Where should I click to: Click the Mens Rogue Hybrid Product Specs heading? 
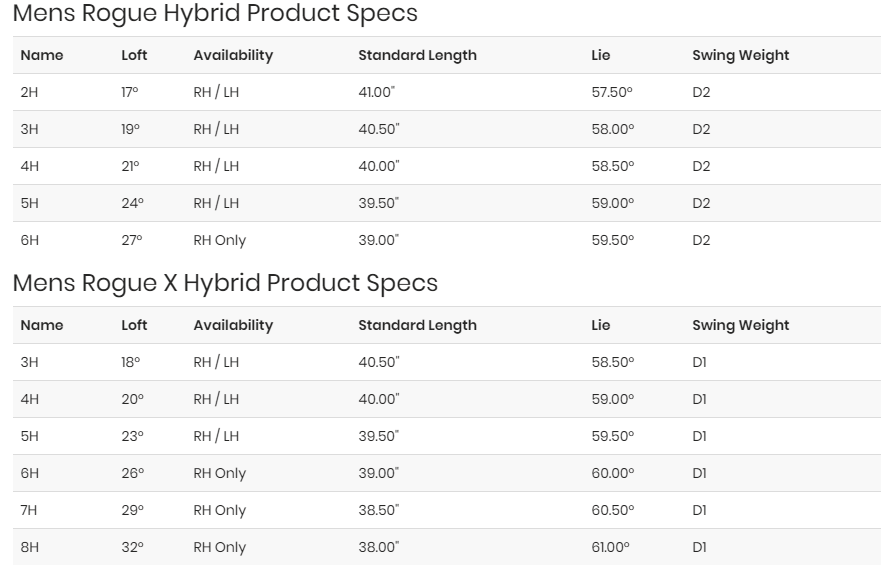[215, 14]
